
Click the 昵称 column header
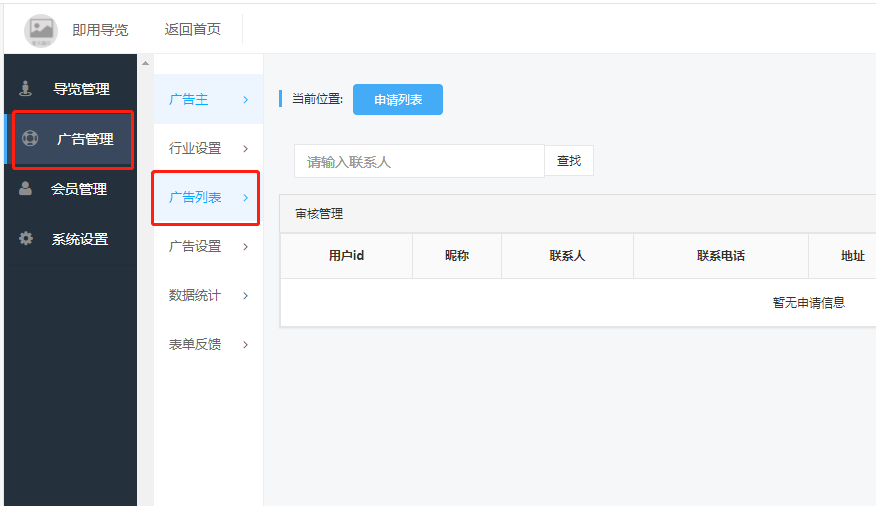click(457, 256)
